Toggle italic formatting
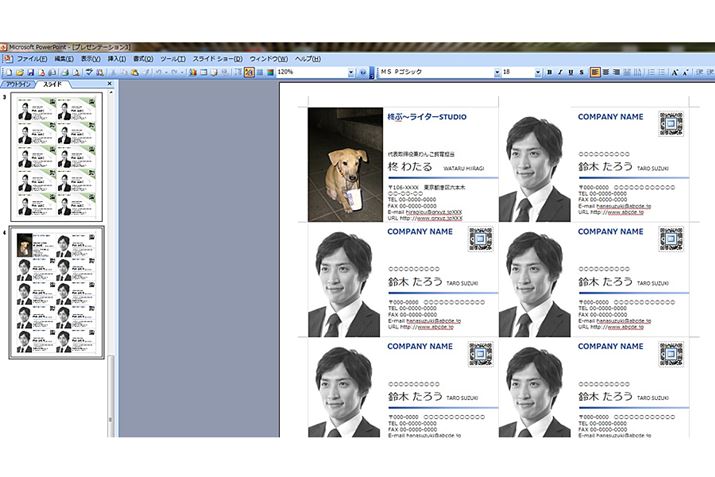 (x=560, y=73)
